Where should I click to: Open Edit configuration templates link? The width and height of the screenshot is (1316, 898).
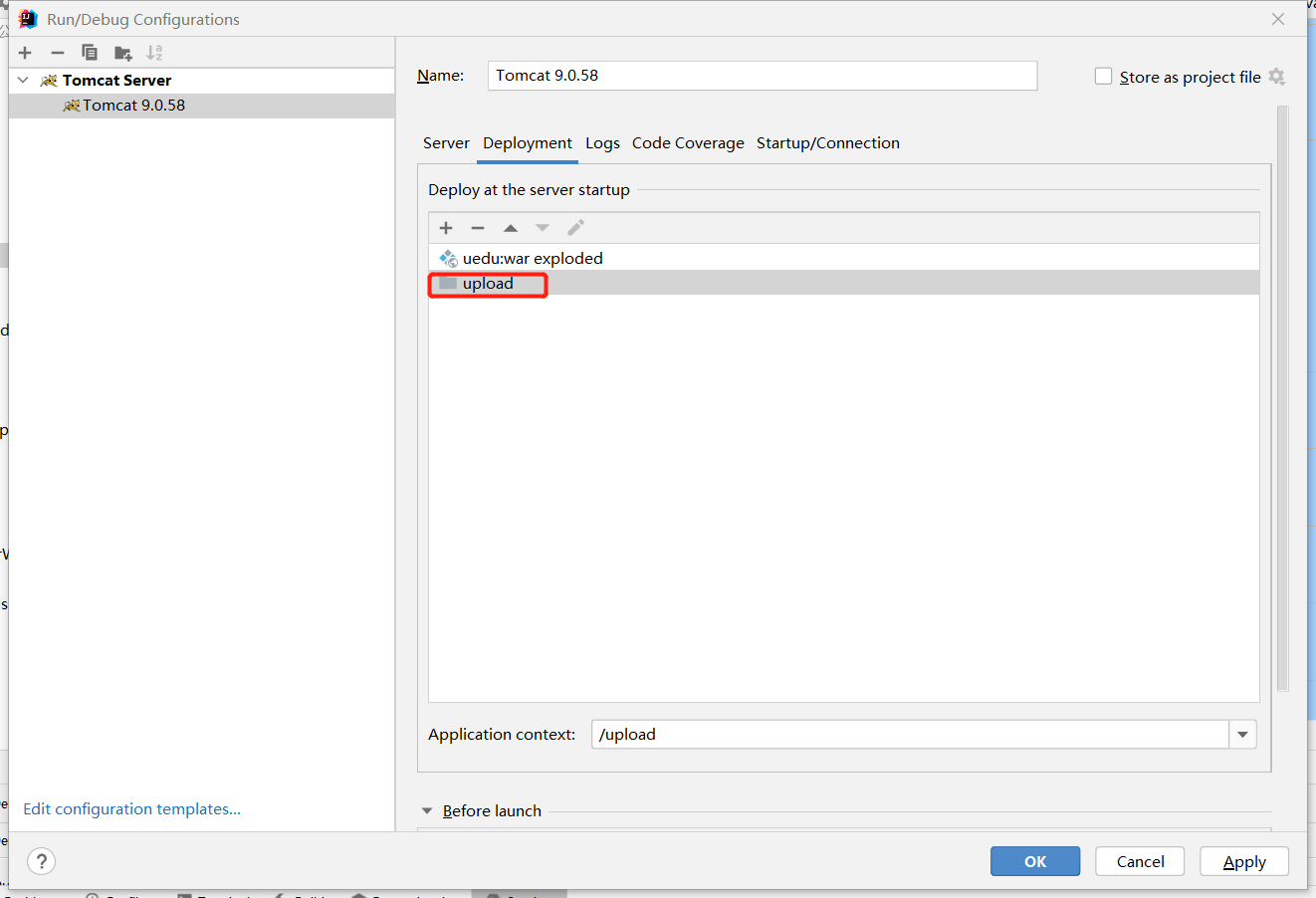[x=132, y=809]
